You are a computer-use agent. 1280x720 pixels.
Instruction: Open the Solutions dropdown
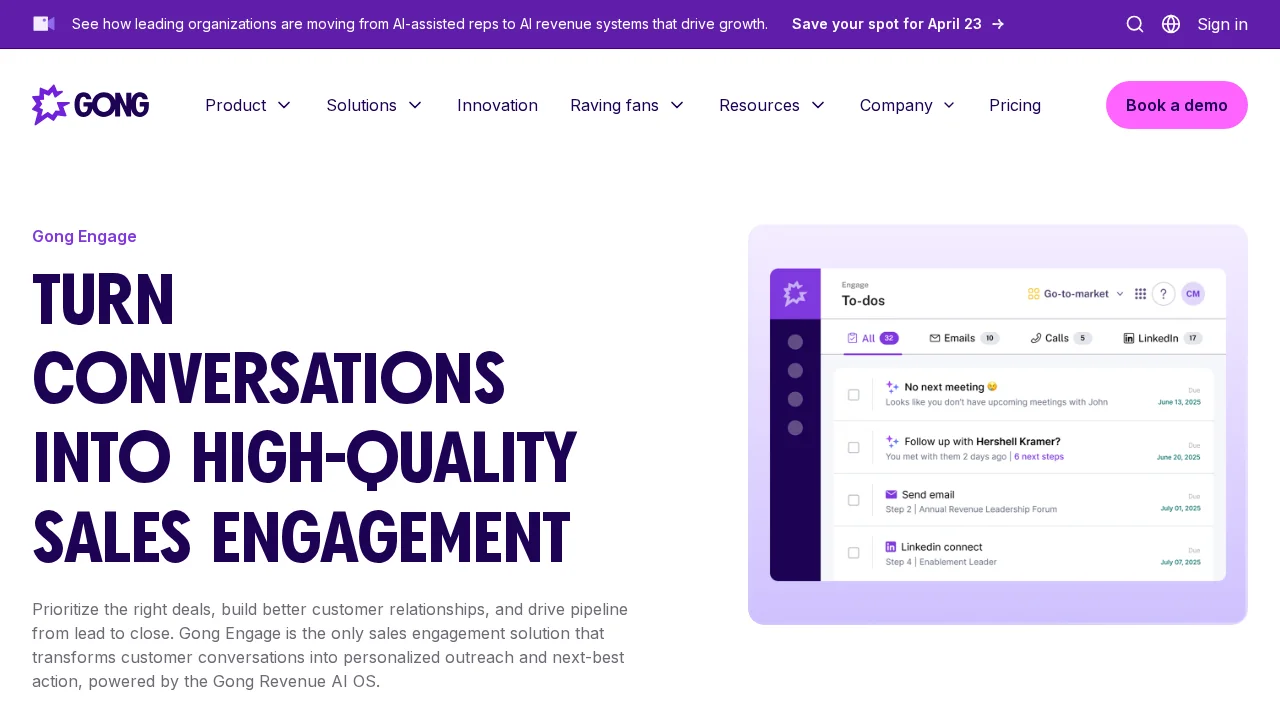click(x=374, y=105)
